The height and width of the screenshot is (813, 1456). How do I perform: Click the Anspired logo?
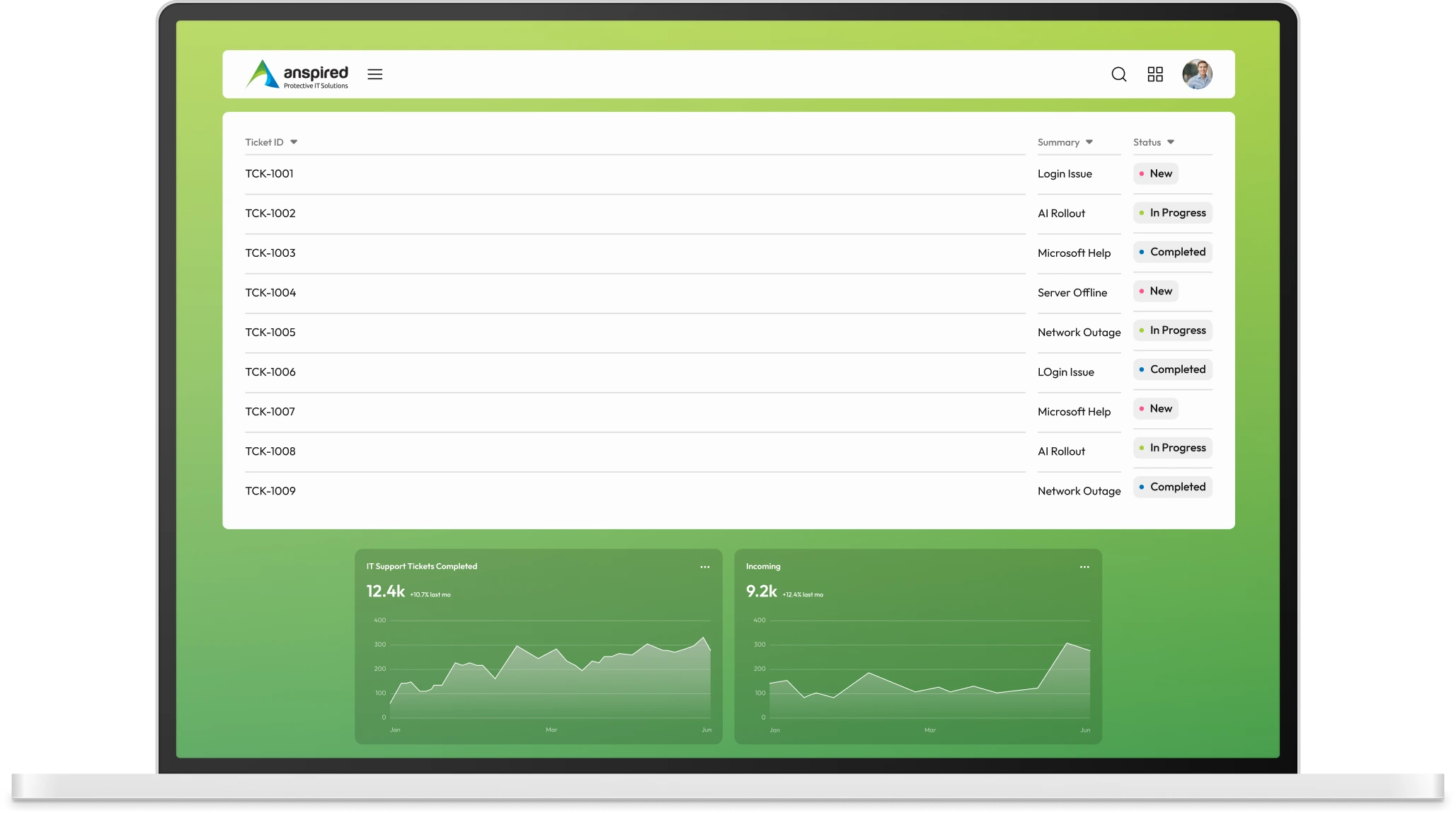click(296, 74)
